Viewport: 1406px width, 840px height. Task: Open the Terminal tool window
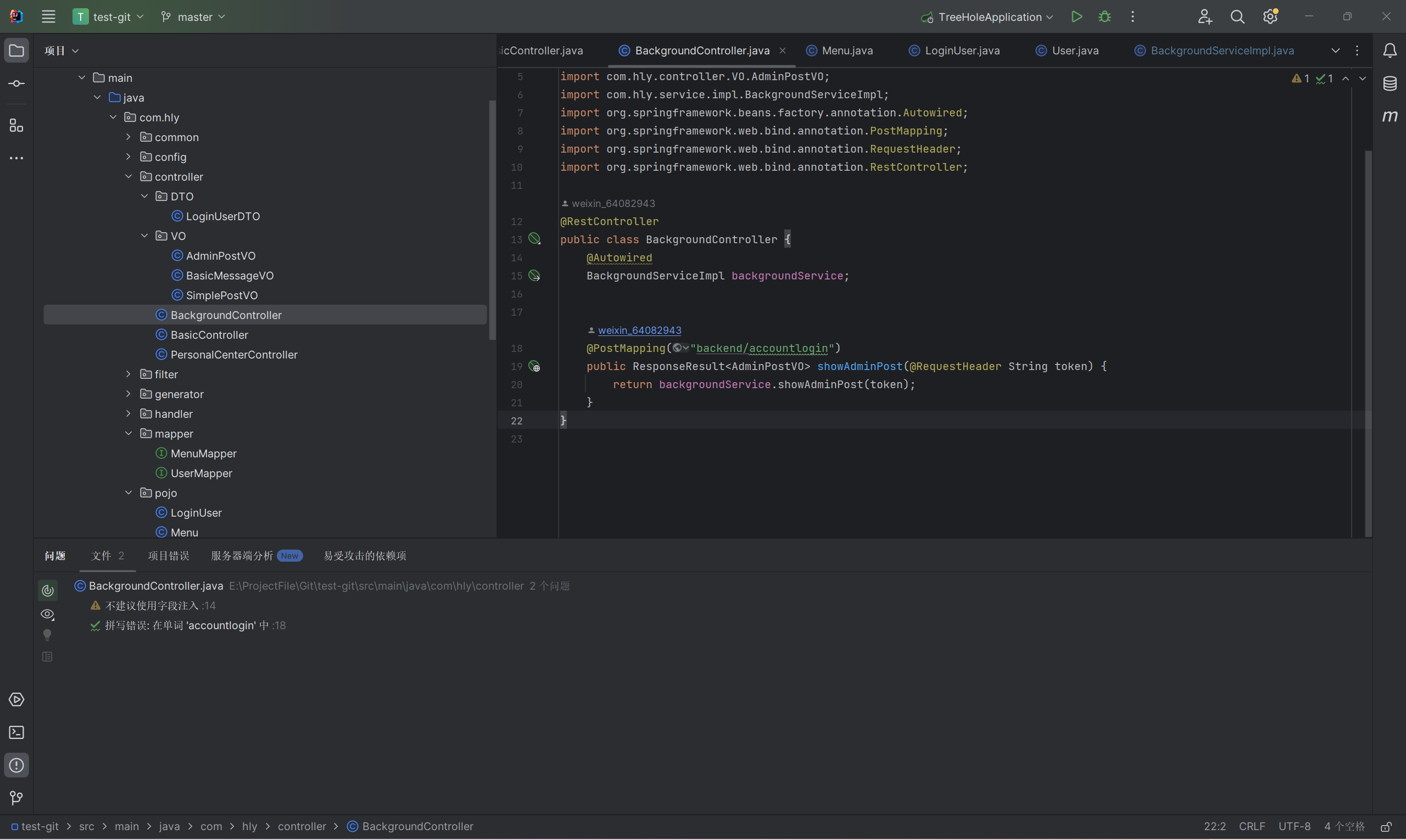16,732
